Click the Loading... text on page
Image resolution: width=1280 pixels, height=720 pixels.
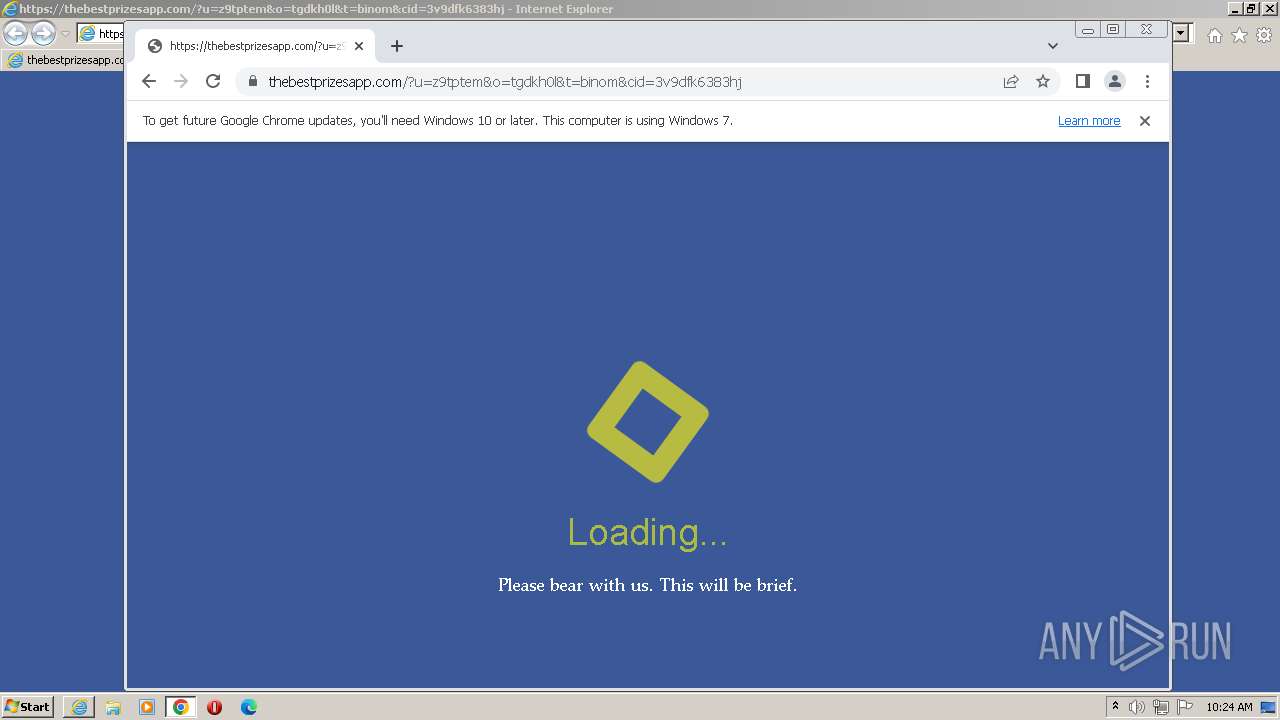tap(647, 532)
